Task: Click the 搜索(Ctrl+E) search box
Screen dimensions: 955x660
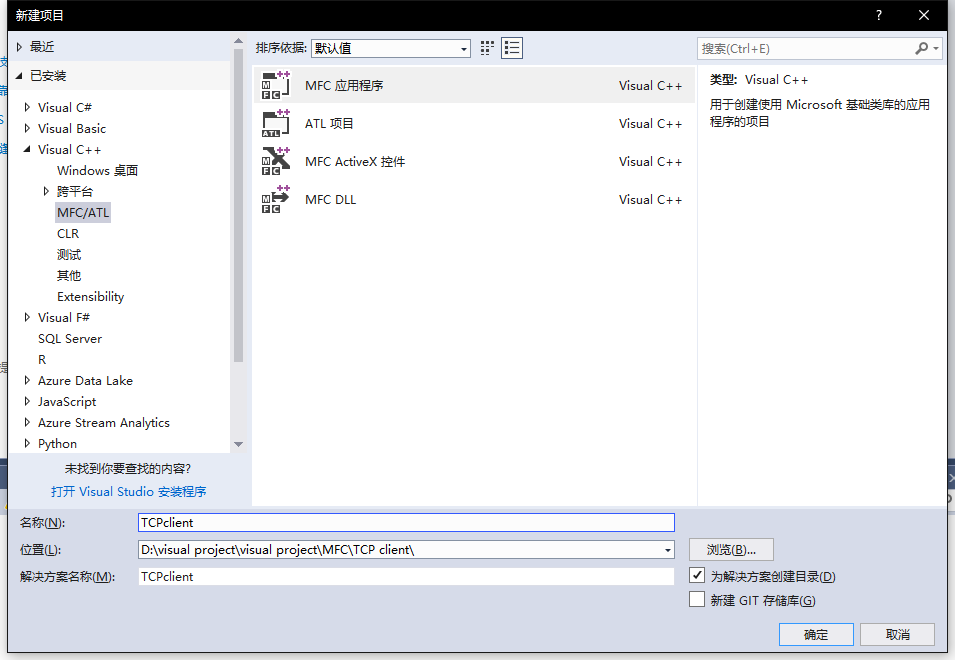Action: (x=805, y=48)
